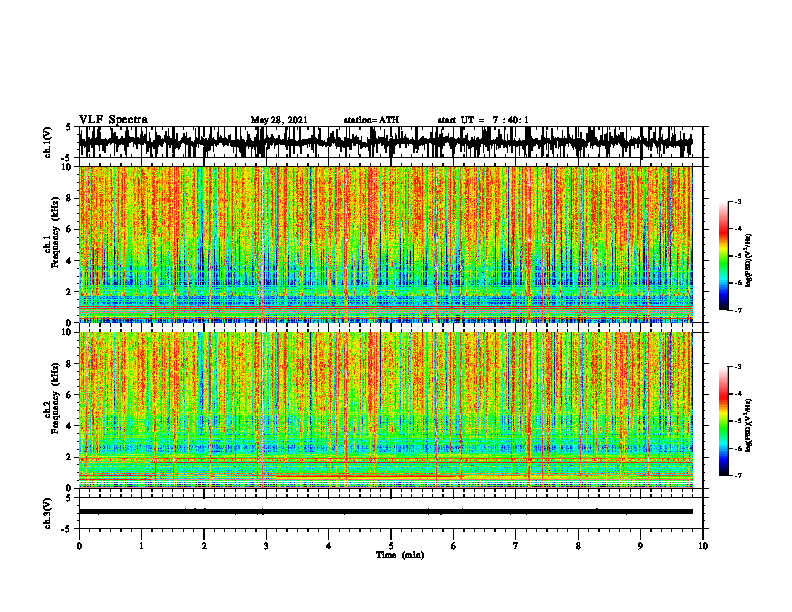The image size is (792, 612).
Task: Click inside the ch.1 spectrogram plot
Action: (385, 244)
